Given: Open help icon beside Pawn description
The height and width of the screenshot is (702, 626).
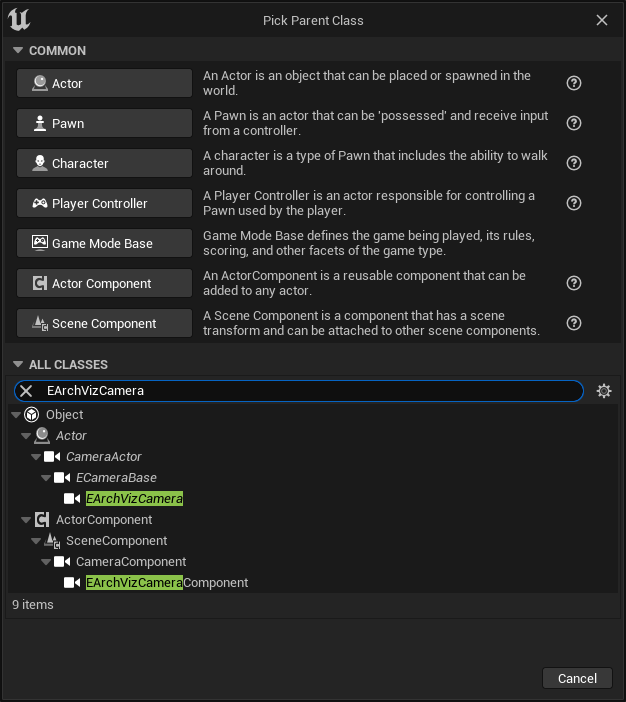Looking at the screenshot, I should point(574,124).
